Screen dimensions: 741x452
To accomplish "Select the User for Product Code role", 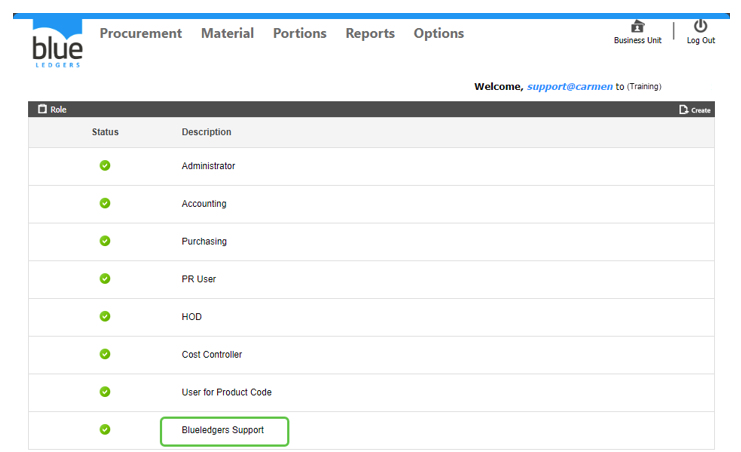I will tap(226, 392).
